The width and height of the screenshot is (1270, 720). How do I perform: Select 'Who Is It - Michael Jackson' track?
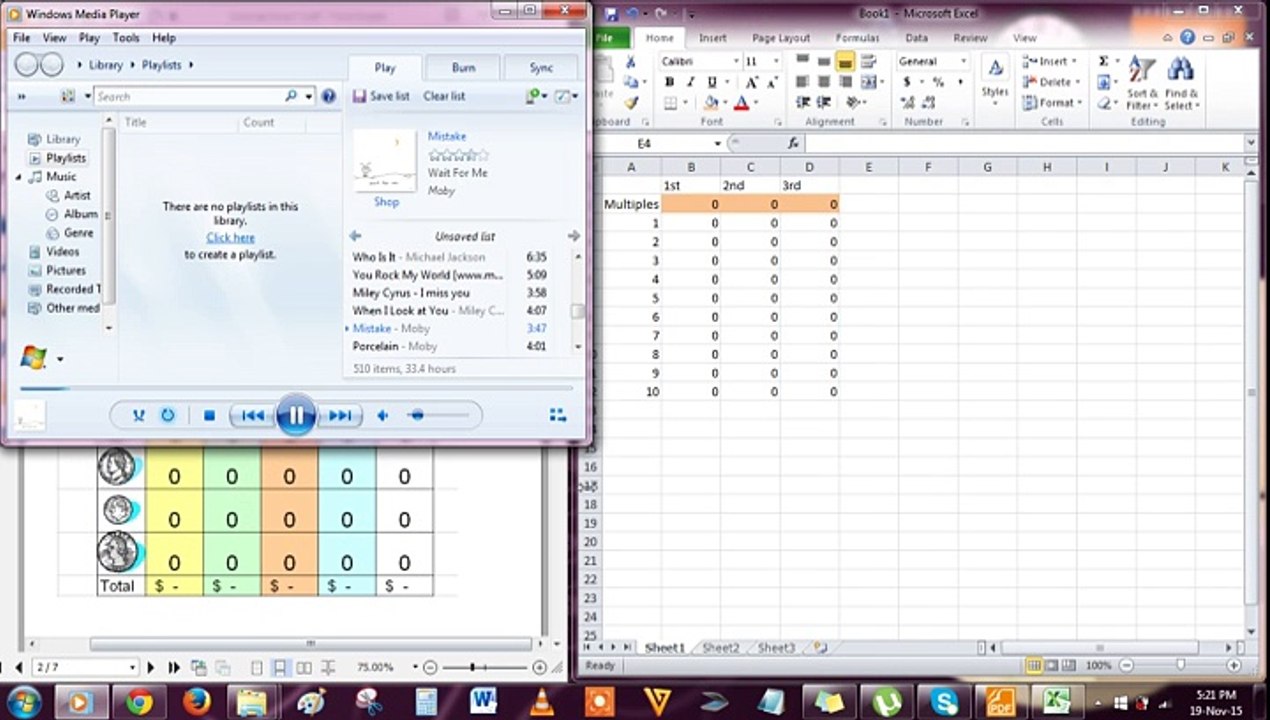(x=448, y=257)
